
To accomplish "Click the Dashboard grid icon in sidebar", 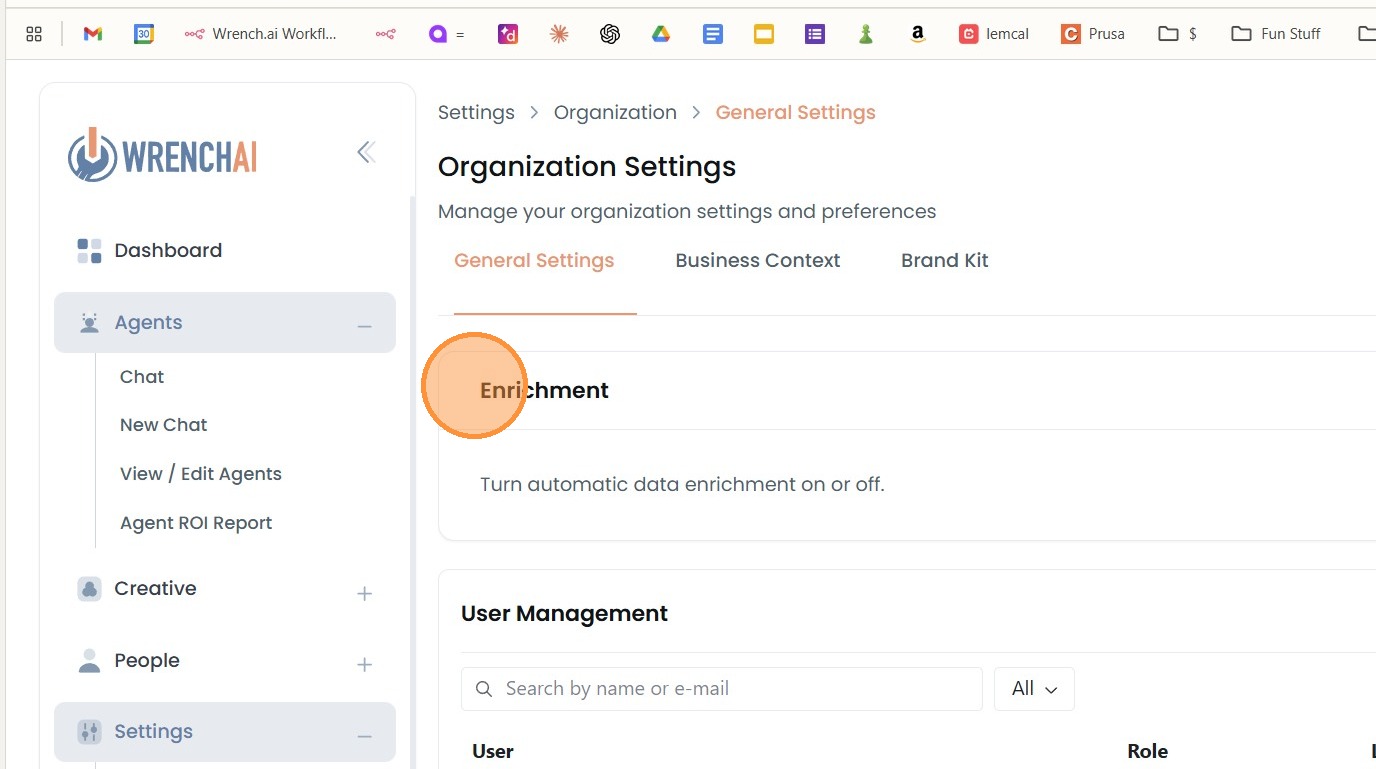I will [x=90, y=251].
